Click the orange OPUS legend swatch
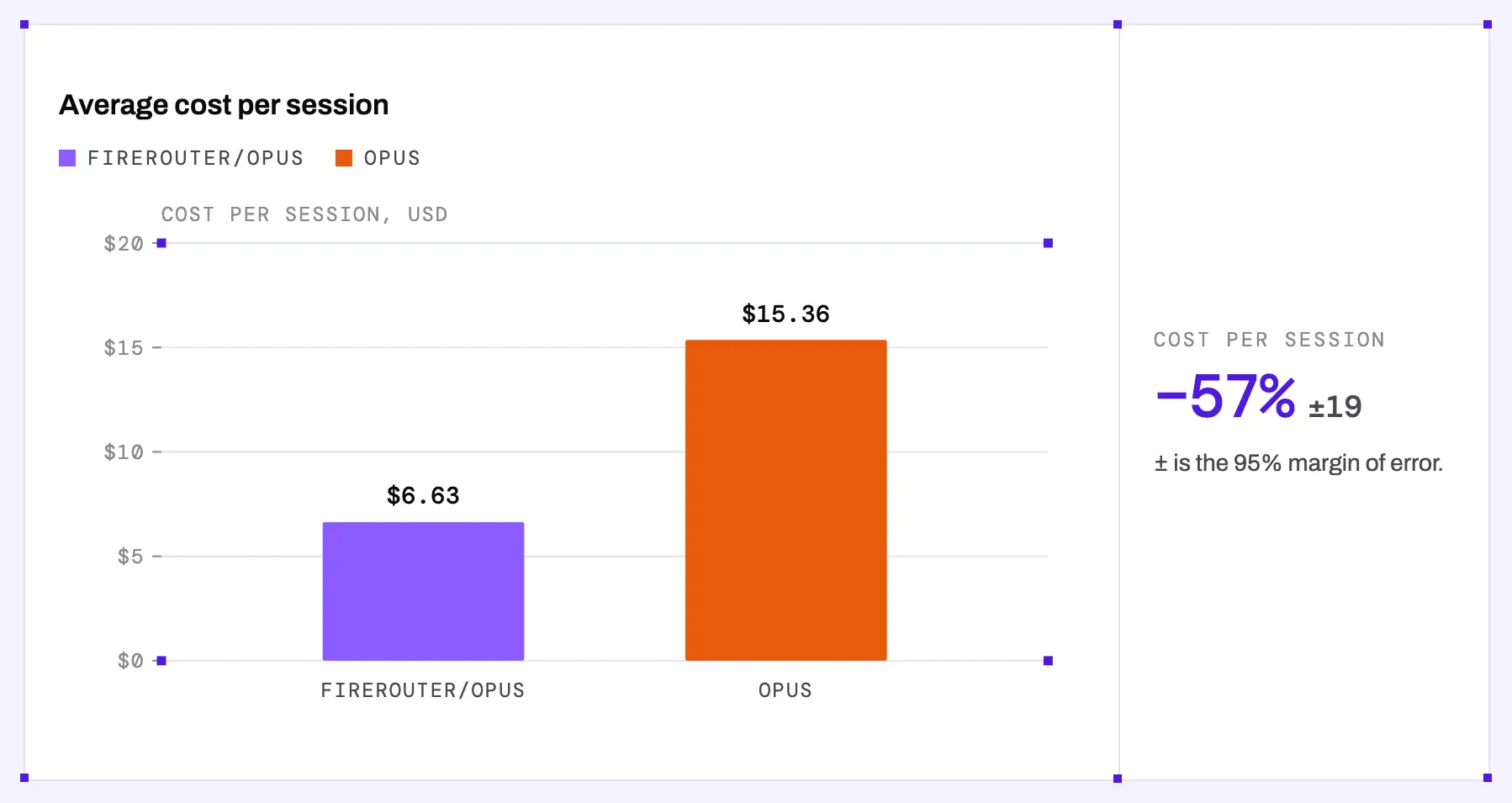1512x803 pixels. [x=344, y=158]
